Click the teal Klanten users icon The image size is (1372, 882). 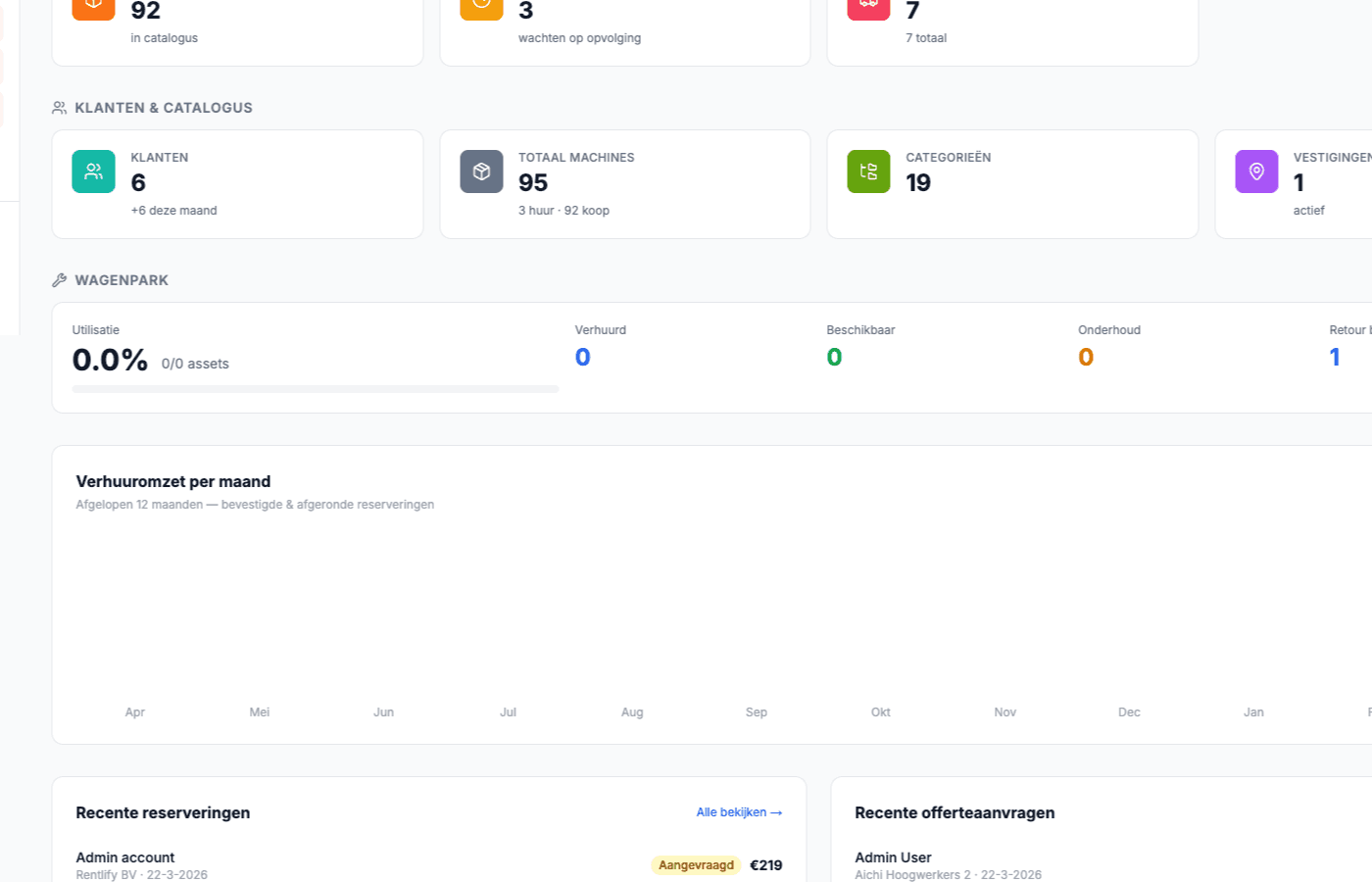93,171
